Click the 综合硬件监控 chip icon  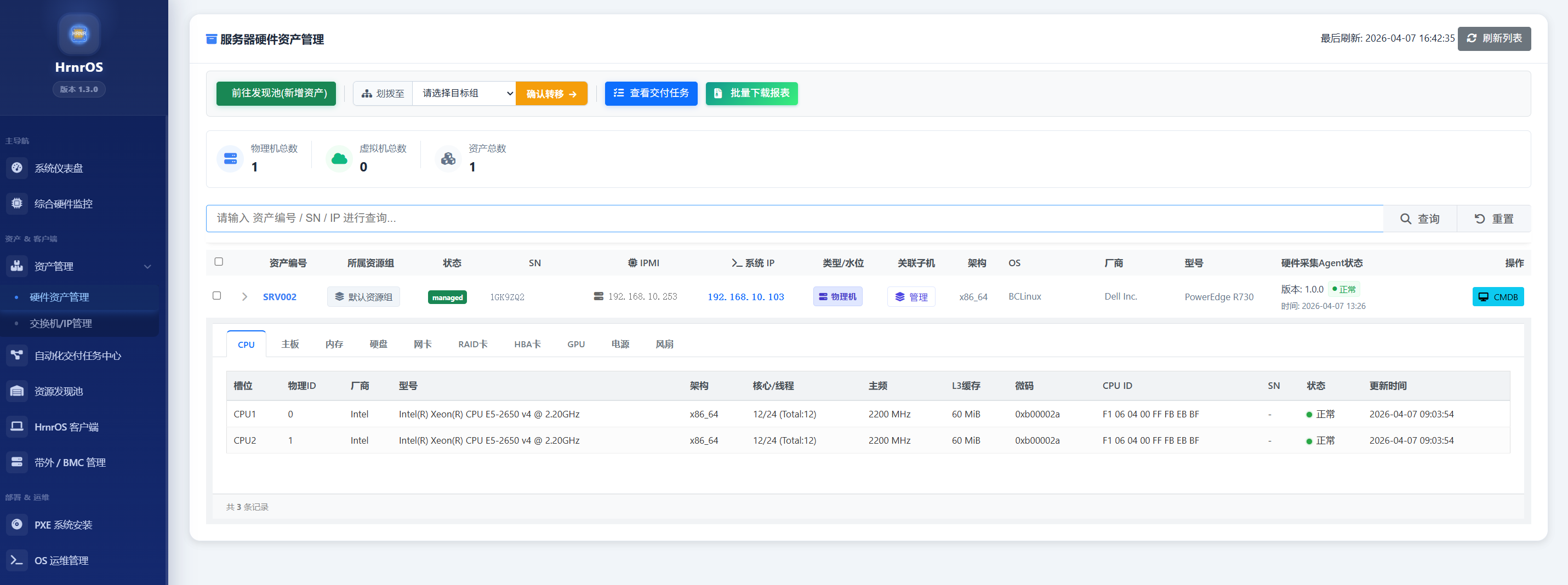17,203
